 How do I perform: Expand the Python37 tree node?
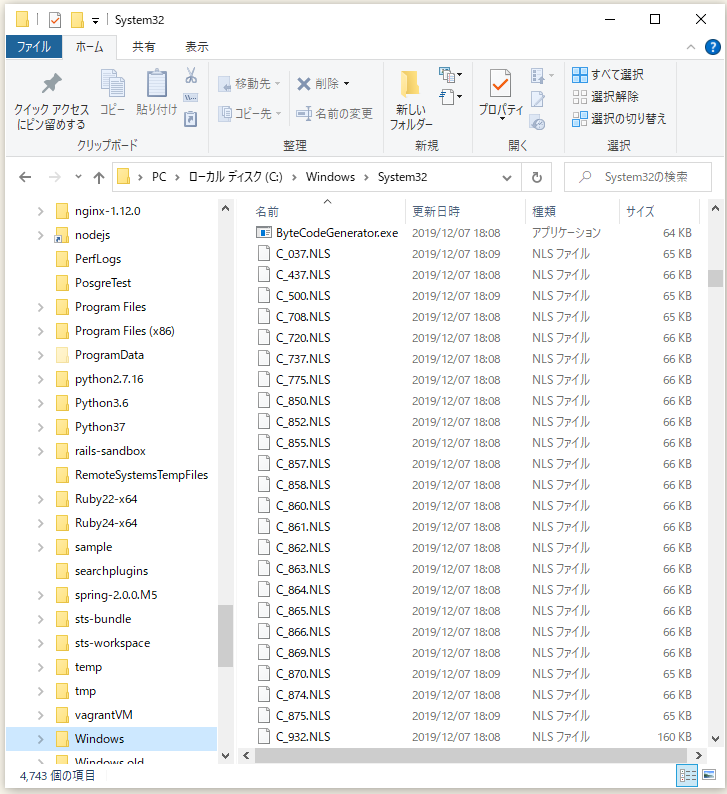(x=41, y=427)
